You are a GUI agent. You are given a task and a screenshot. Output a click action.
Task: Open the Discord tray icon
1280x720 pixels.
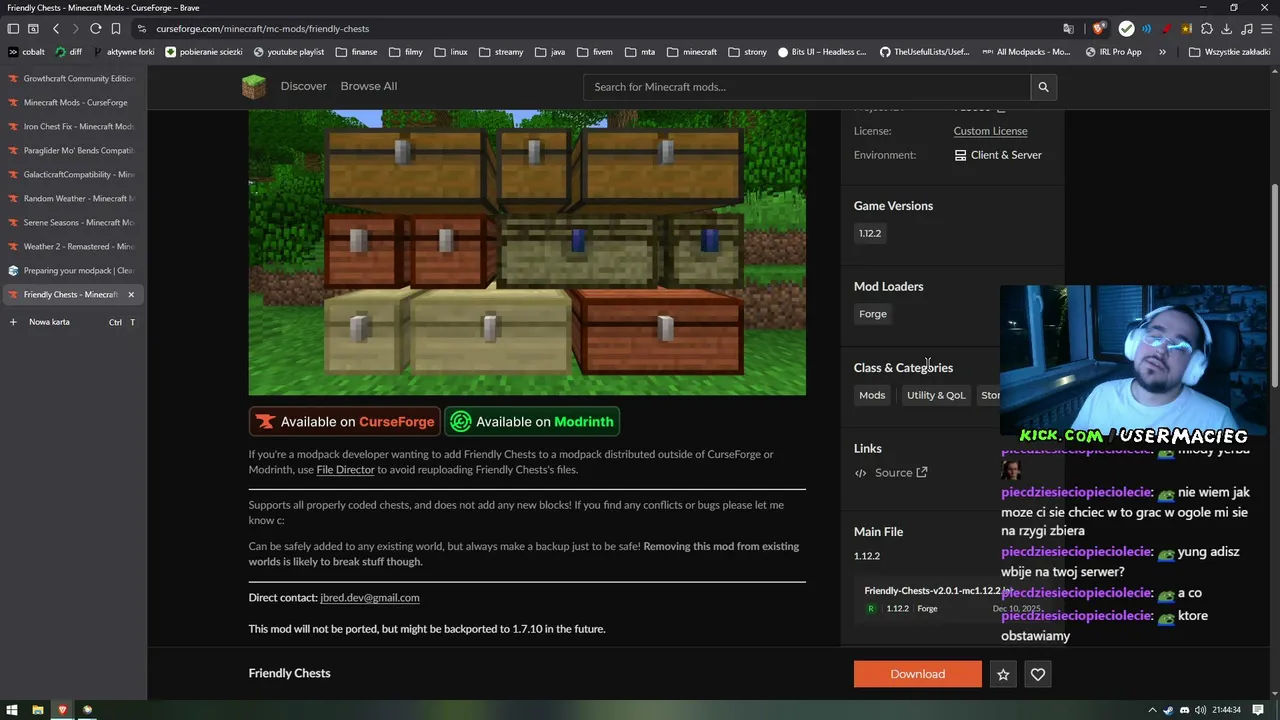click(x=1184, y=710)
